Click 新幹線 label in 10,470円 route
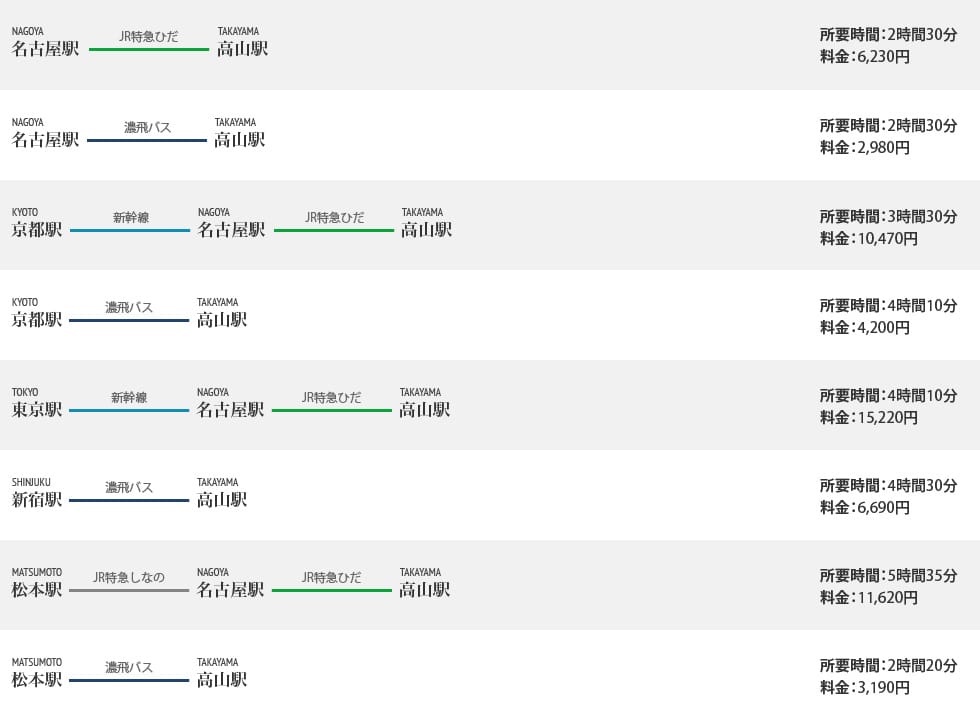This screenshot has height=720, width=980. coord(130,217)
